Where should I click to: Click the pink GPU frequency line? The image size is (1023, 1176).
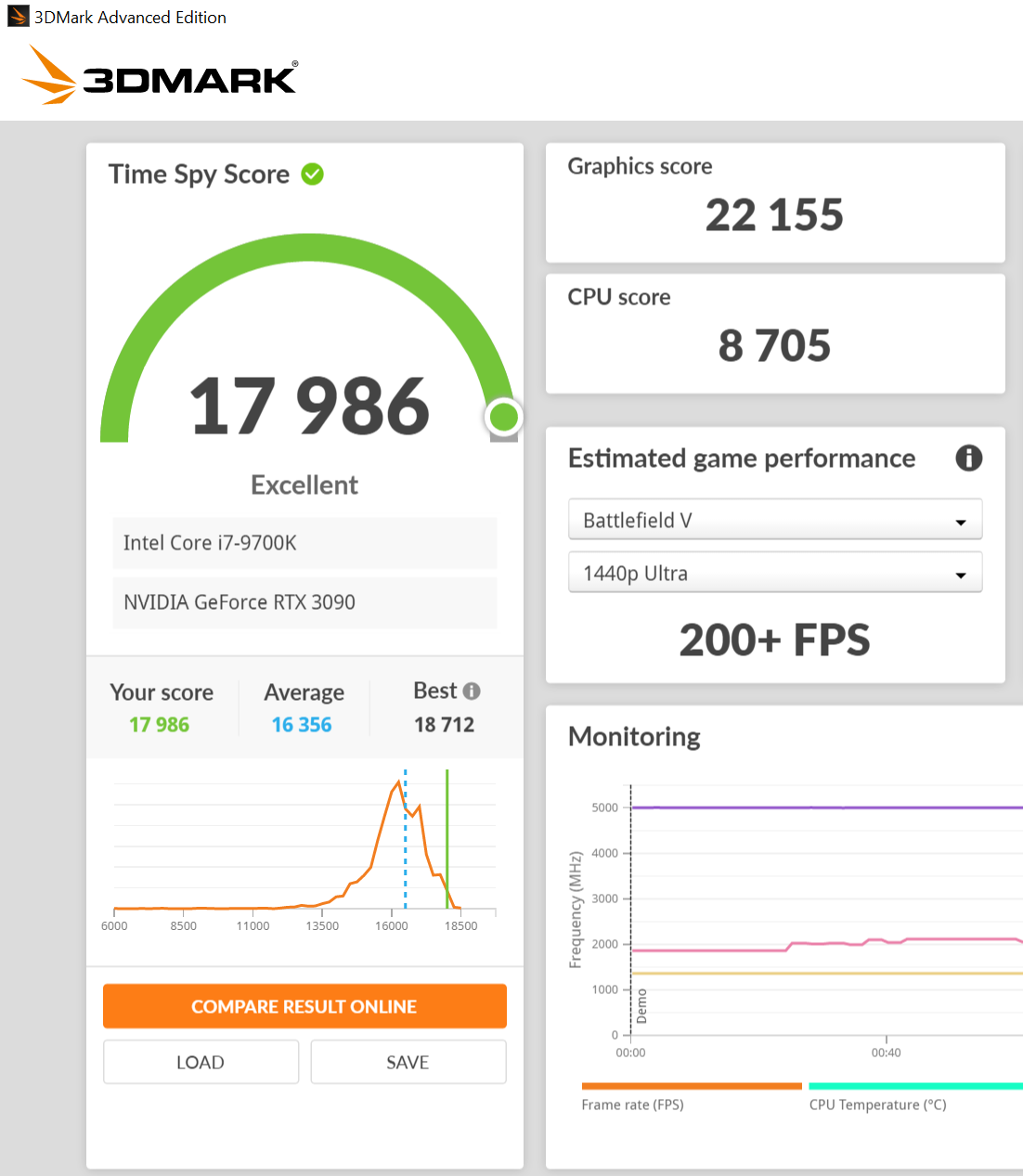[826, 943]
